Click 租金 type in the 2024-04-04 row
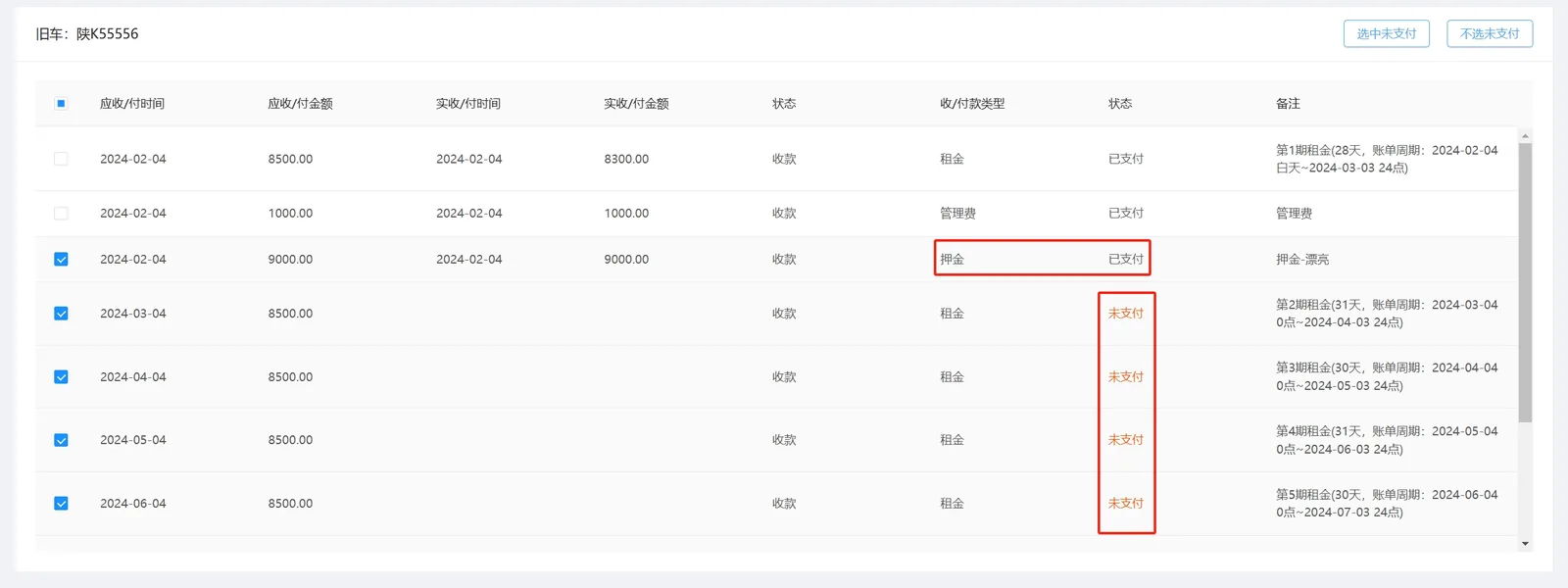The image size is (1568, 588). point(952,377)
